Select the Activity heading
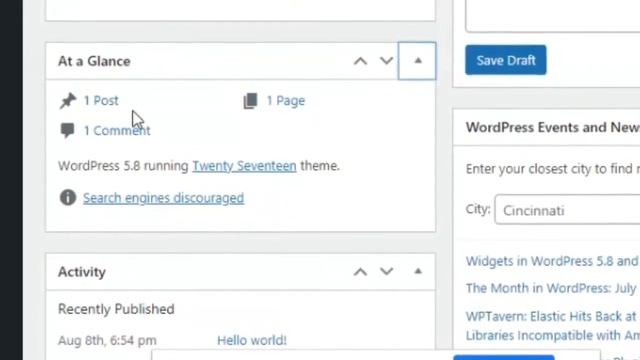 (82, 272)
